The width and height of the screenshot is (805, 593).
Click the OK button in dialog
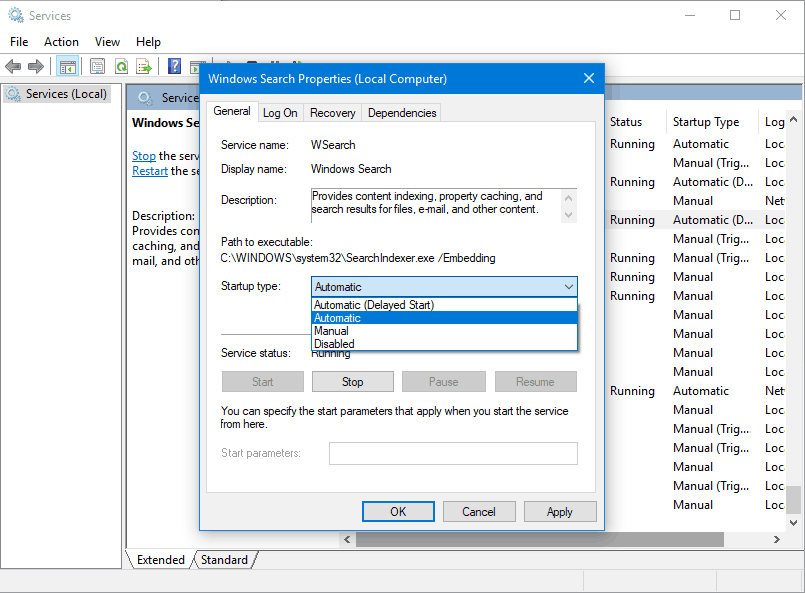(398, 512)
